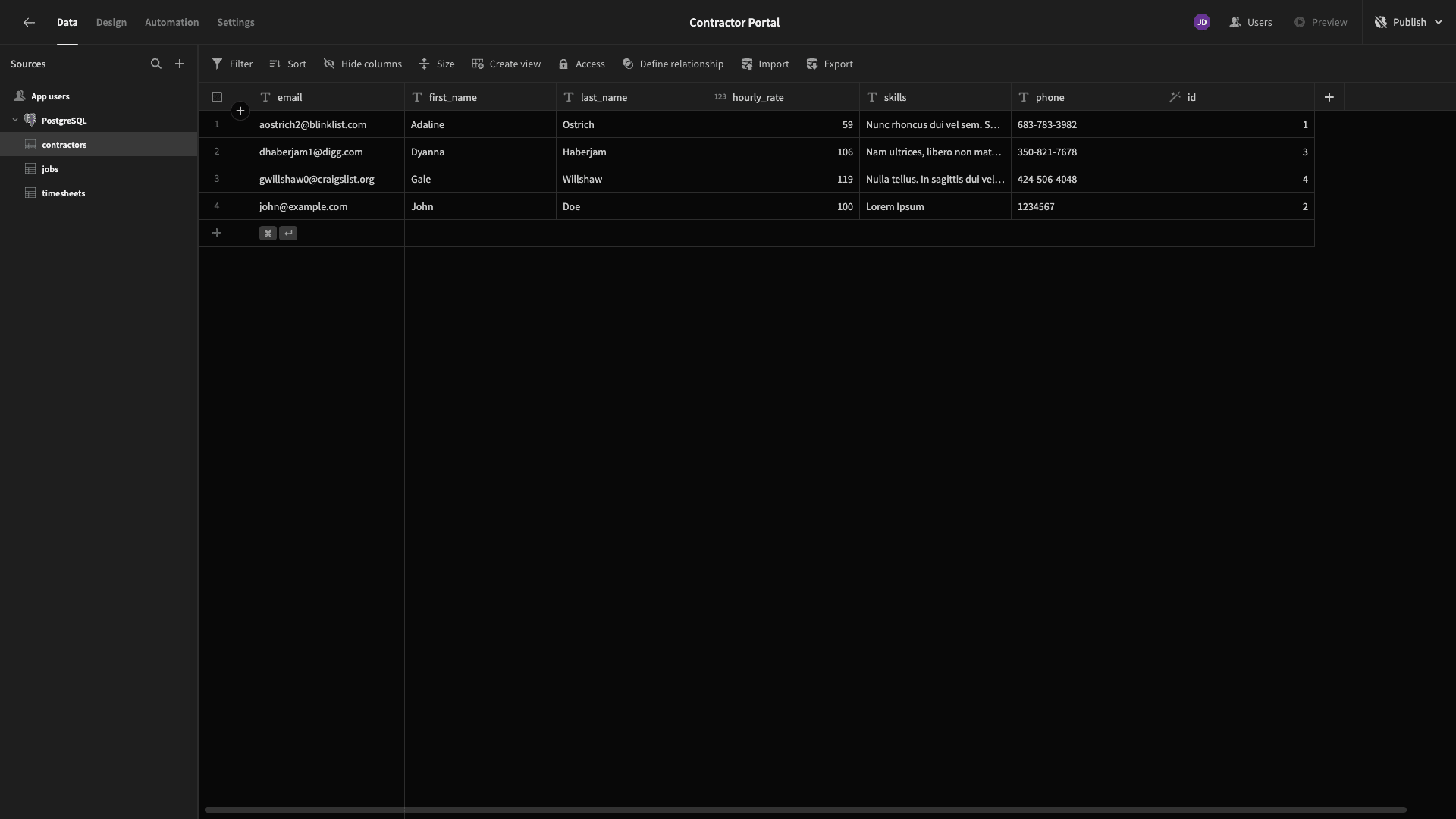Toggle the checkbox in the header row
Viewport: 1456px width, 819px height.
click(x=217, y=97)
